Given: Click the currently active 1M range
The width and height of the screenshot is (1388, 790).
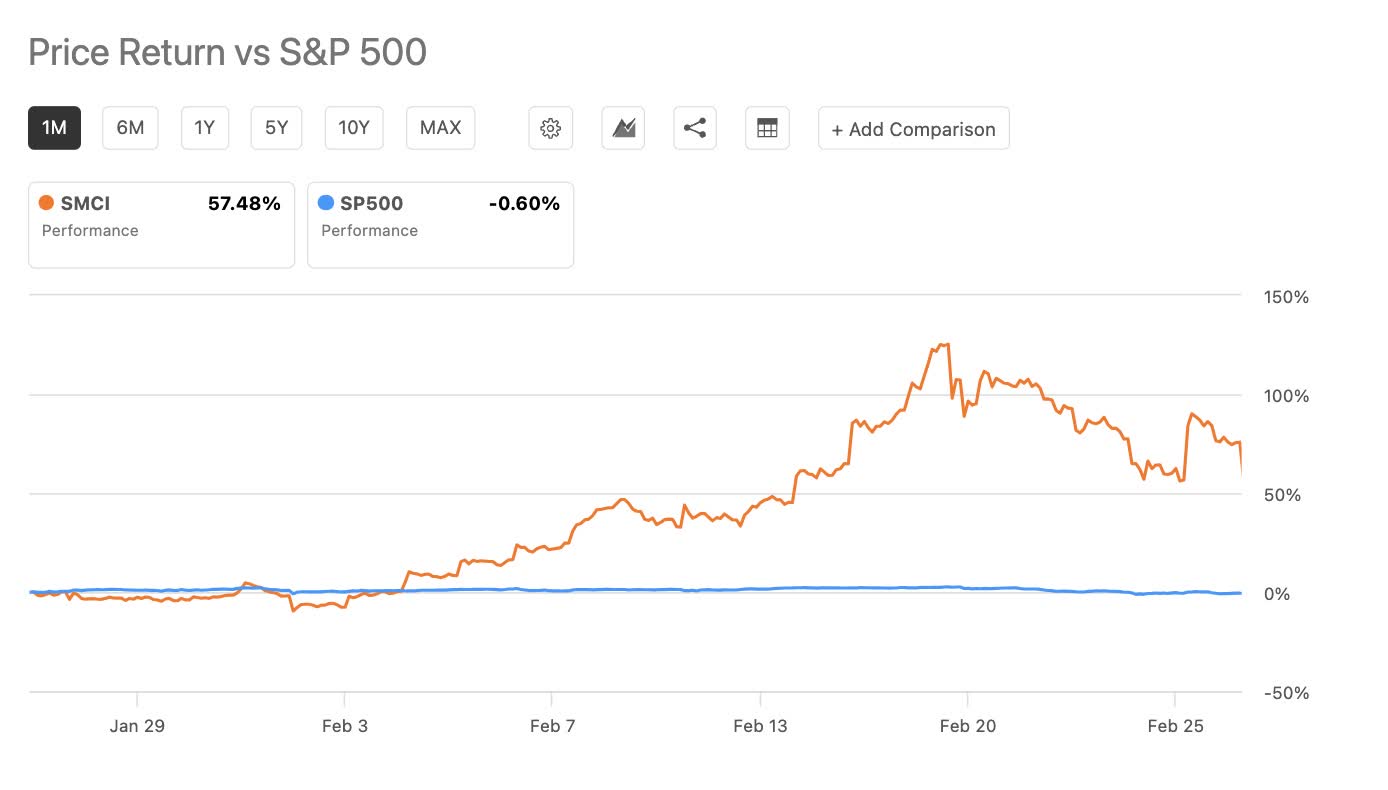Looking at the screenshot, I should click(x=54, y=128).
